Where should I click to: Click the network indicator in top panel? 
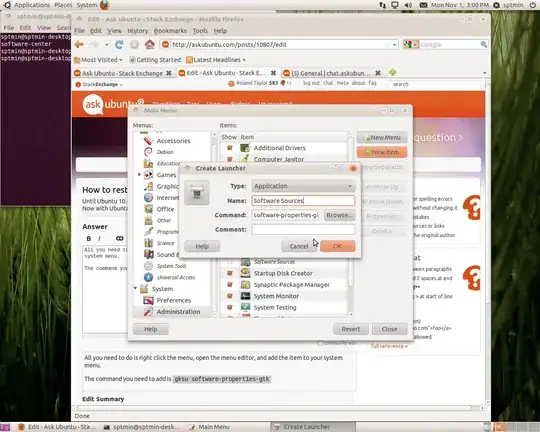[x=382, y=5]
